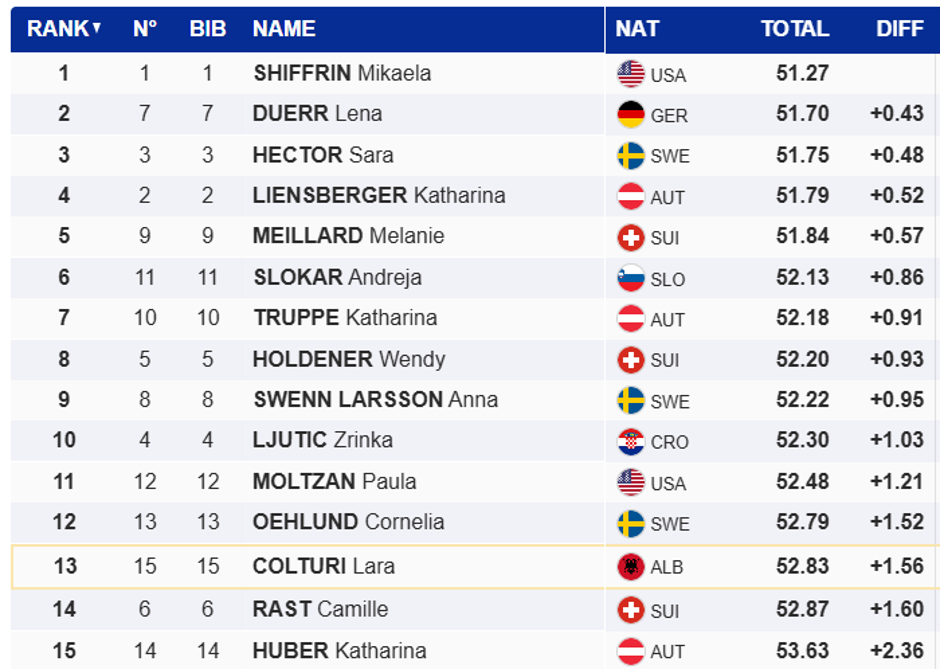Screen dimensions: 940x669
Task: Click the USA flag beside Shiffrin
Action: pyautogui.click(x=631, y=74)
